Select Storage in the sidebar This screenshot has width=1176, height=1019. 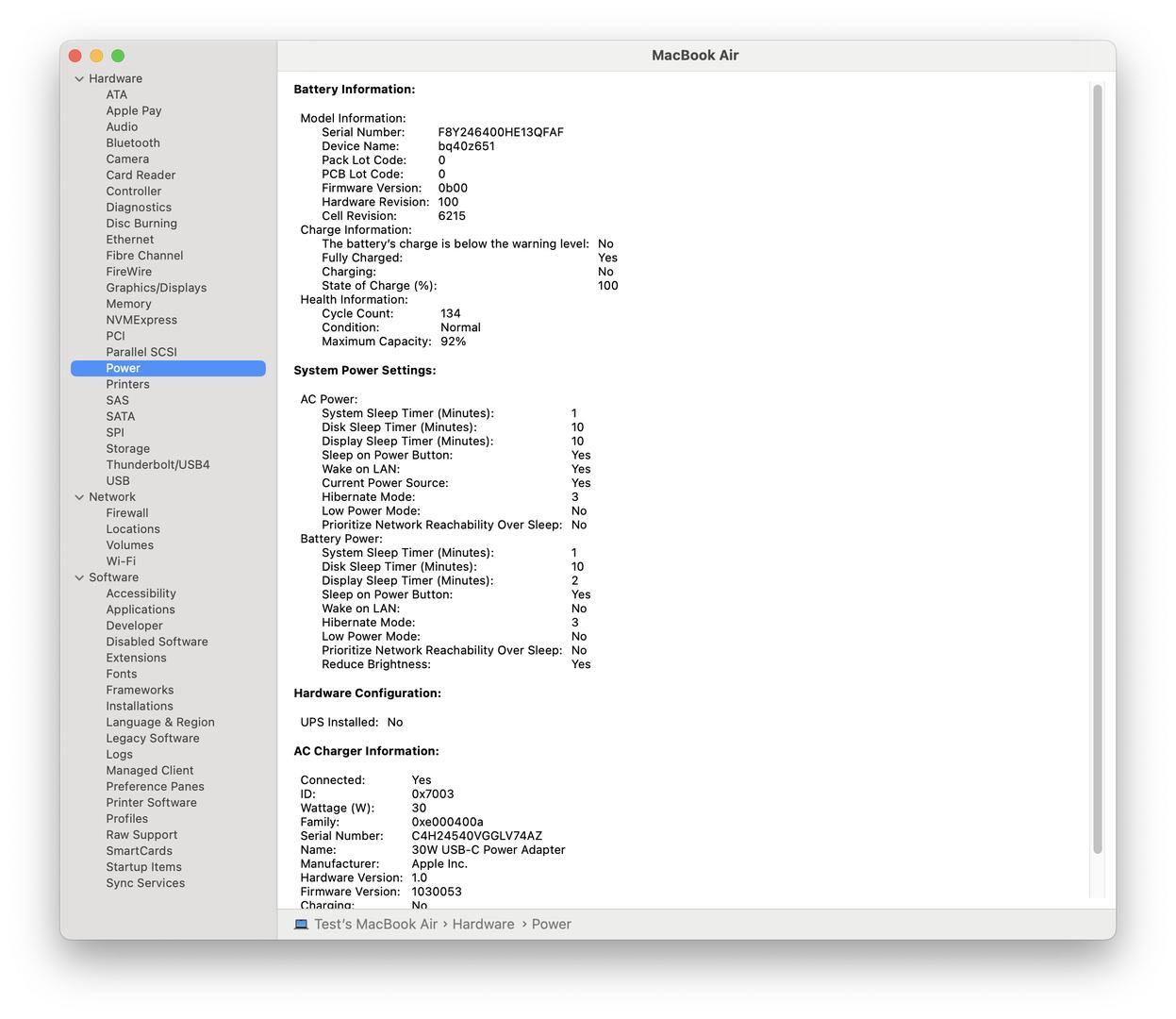(x=127, y=448)
